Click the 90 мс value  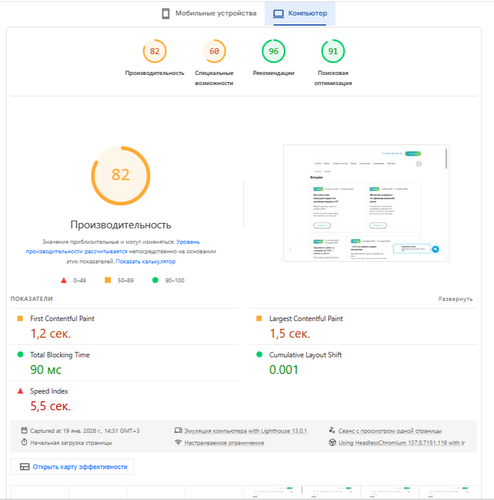[46, 370]
